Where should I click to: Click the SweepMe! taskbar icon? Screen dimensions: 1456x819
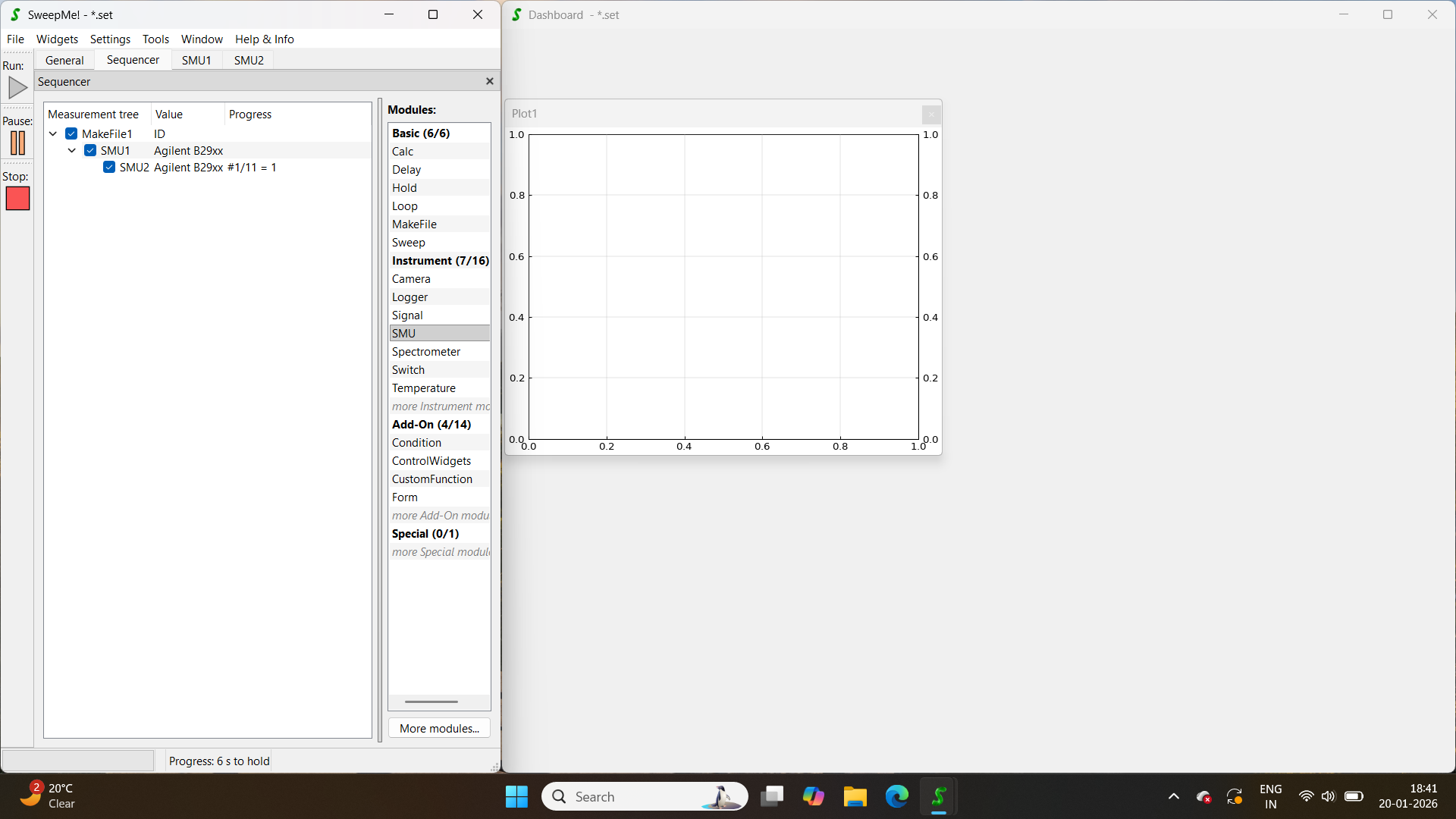[938, 796]
